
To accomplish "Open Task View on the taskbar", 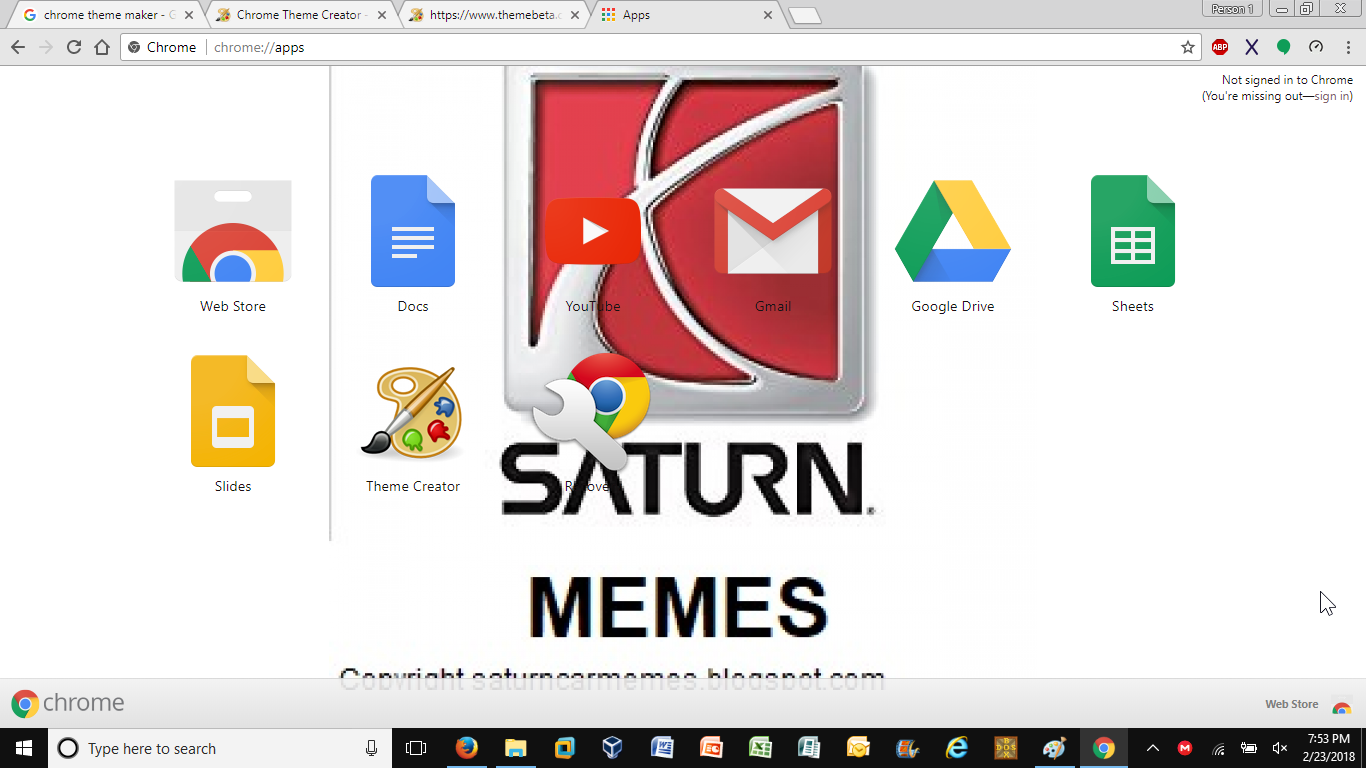I will click(x=416, y=748).
